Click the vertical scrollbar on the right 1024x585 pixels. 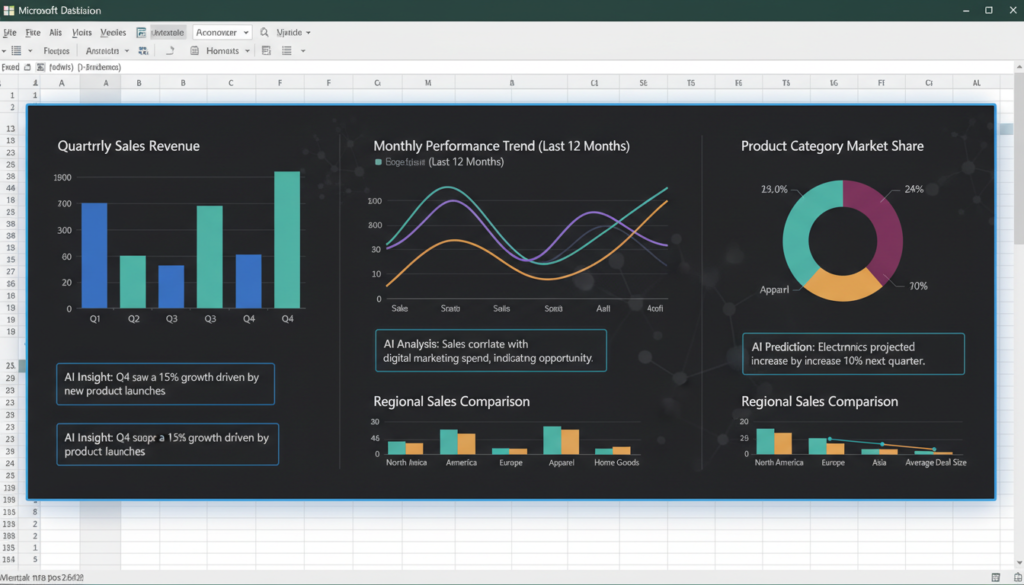click(1017, 300)
